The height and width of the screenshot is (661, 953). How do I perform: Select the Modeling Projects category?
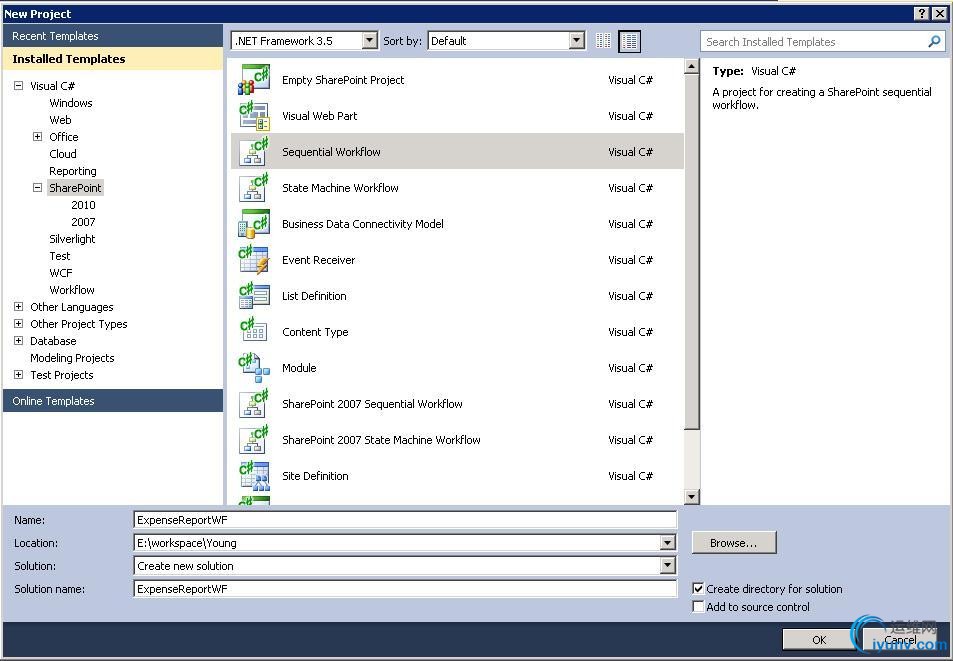click(x=72, y=358)
